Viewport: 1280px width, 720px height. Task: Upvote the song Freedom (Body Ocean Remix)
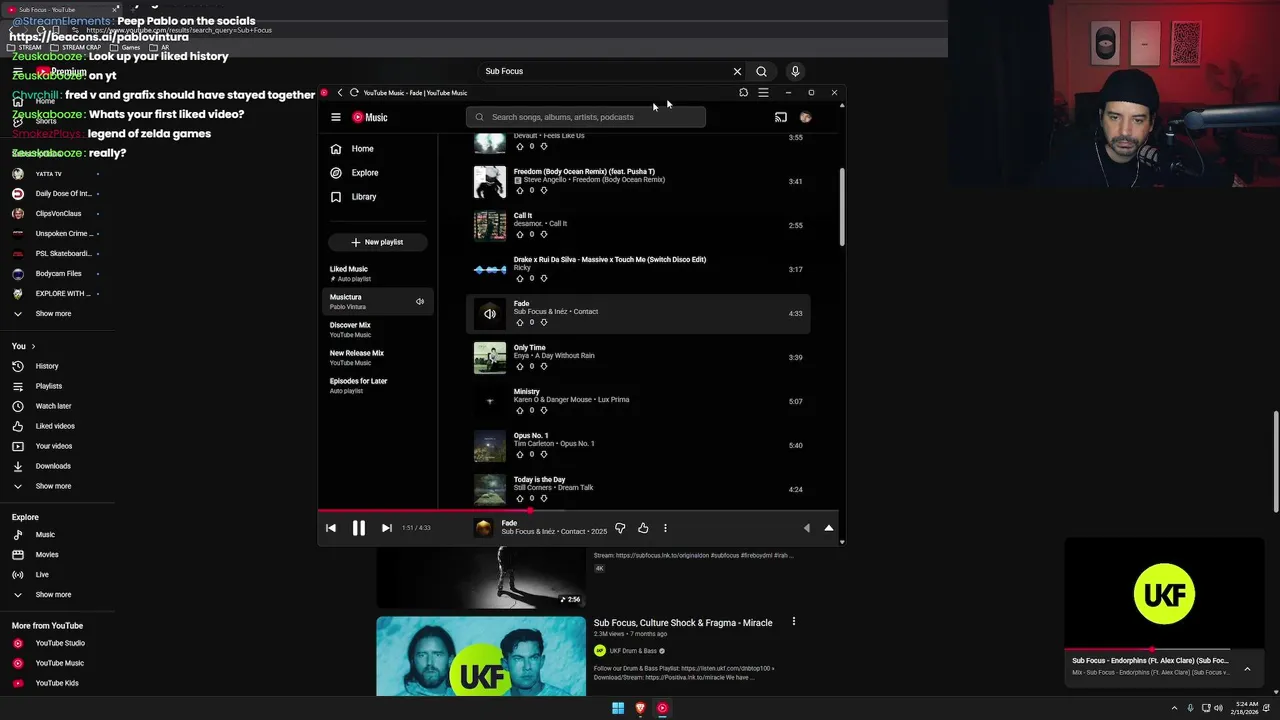coord(519,190)
